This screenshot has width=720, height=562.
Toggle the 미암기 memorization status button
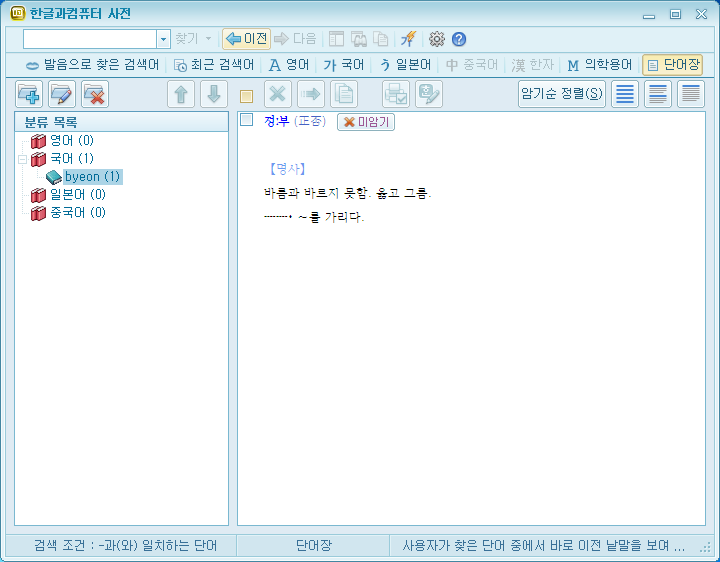click(x=366, y=122)
